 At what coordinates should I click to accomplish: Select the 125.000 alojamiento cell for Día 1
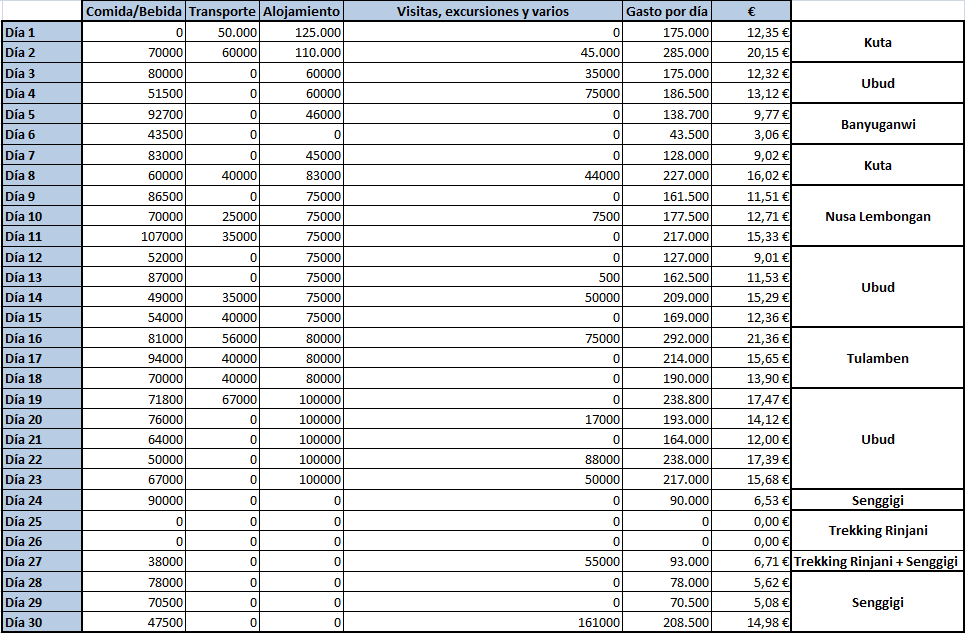[302, 32]
